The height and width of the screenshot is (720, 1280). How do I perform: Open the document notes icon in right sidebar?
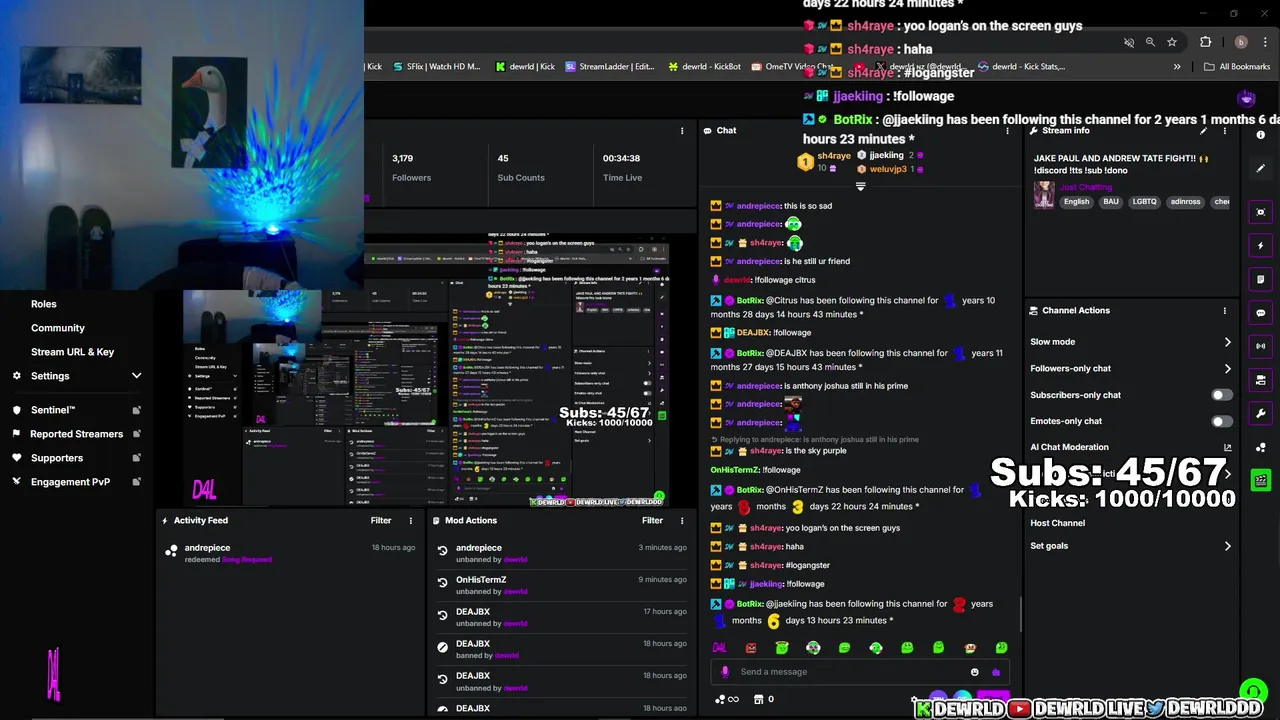(1260, 279)
